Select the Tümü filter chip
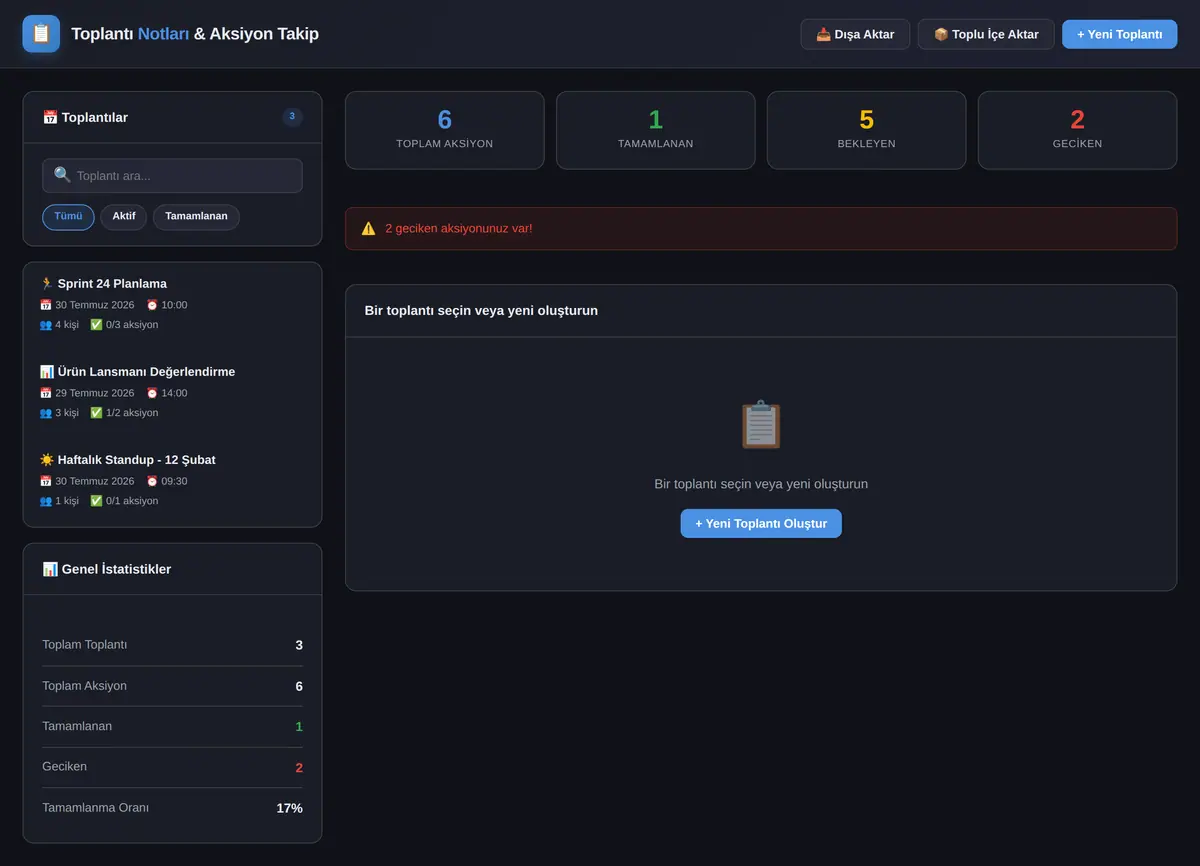Screen dimensions: 1200x866 tap(68, 217)
